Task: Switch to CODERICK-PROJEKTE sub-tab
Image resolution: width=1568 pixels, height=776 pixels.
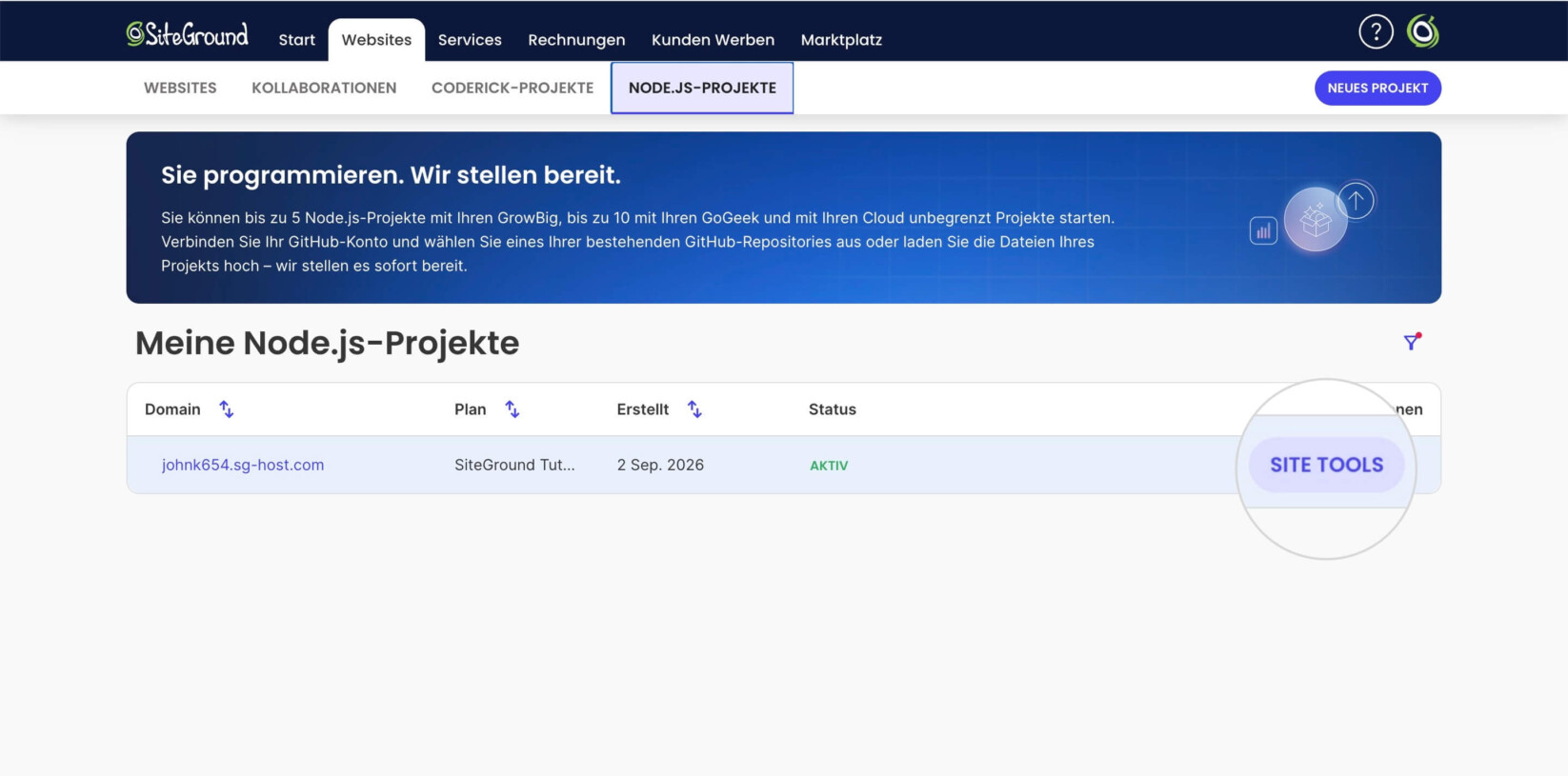Action: pos(513,88)
